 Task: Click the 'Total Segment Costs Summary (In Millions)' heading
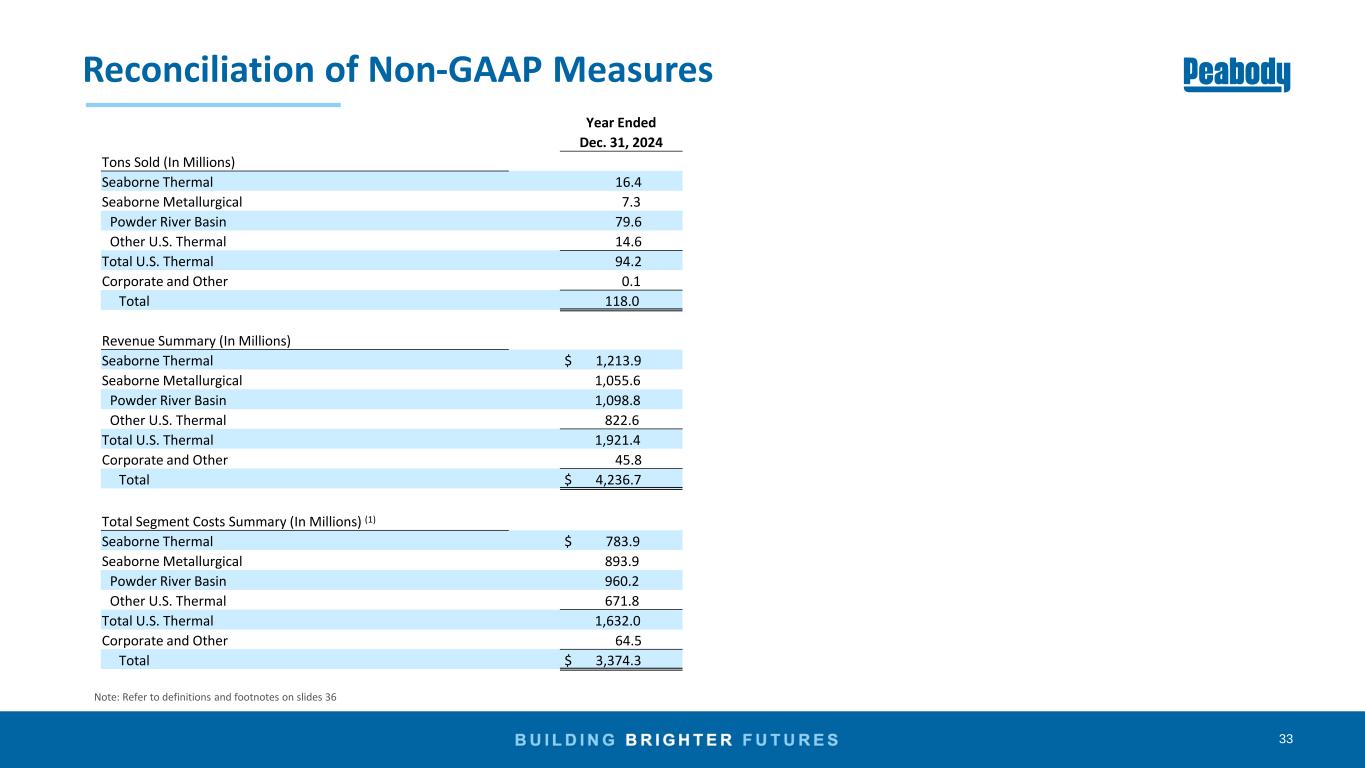(x=239, y=521)
